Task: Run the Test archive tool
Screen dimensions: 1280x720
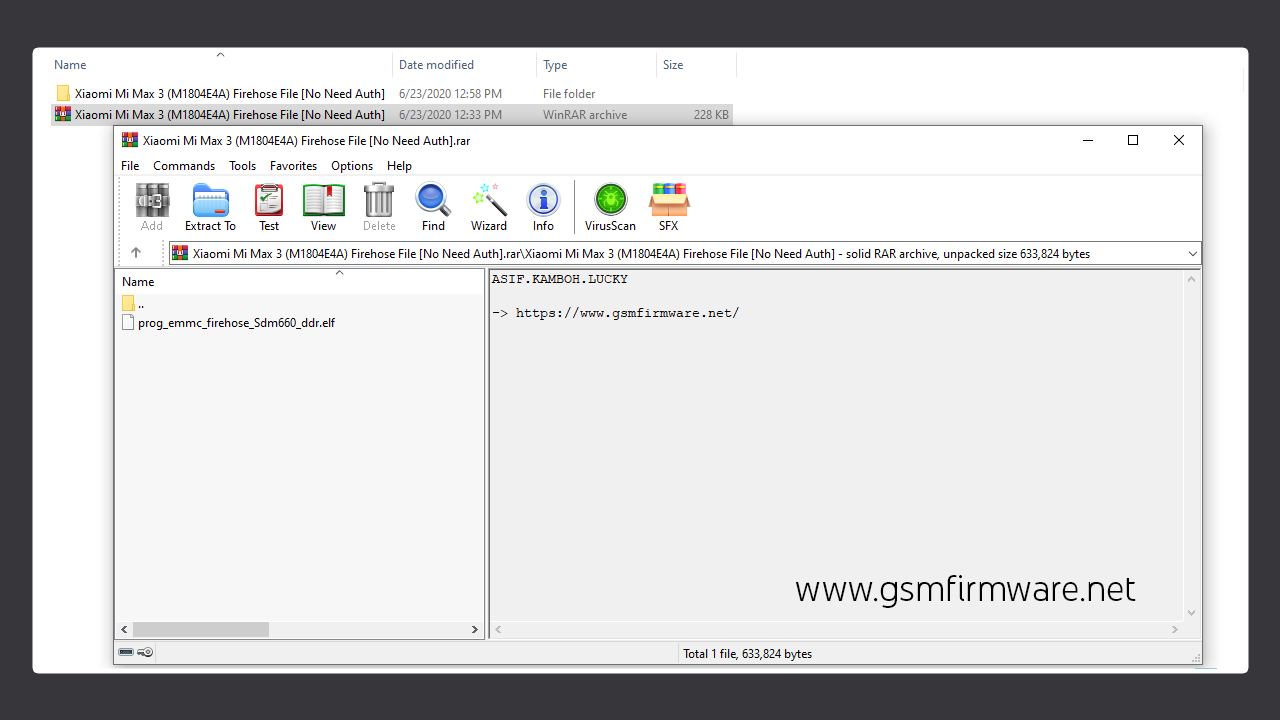Action: [x=269, y=207]
